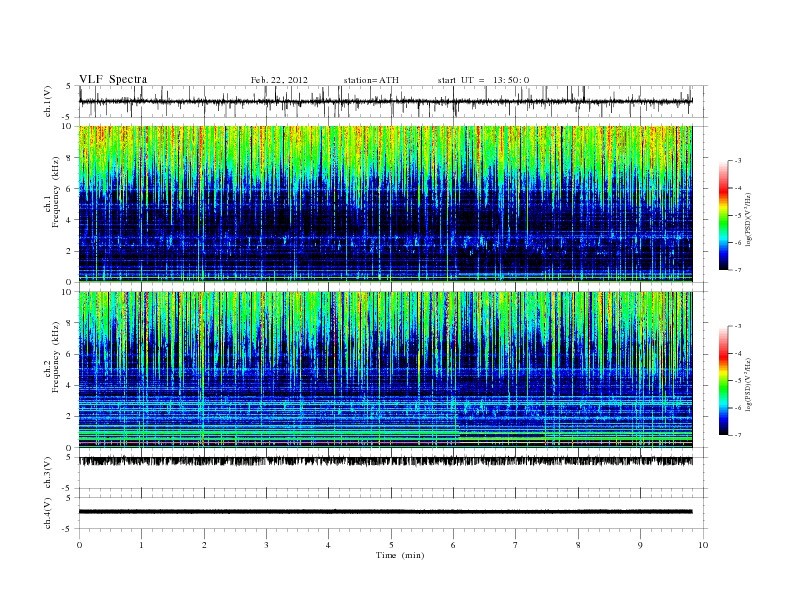Image resolution: width=792 pixels, height=612 pixels.
Task: Click the upper spectrogram color scale bar
Action: [724, 215]
